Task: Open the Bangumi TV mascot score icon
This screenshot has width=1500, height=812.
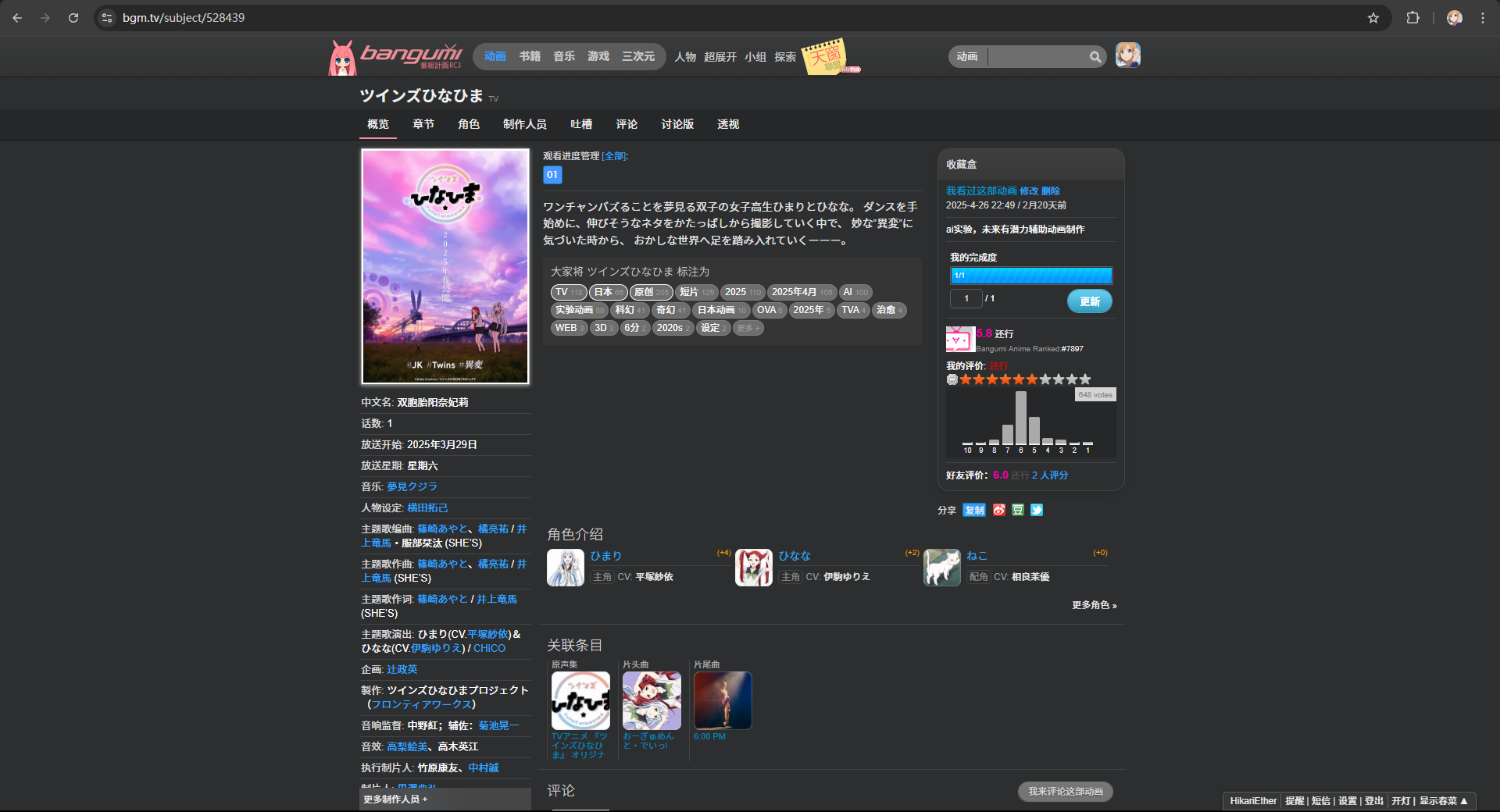Action: (960, 340)
